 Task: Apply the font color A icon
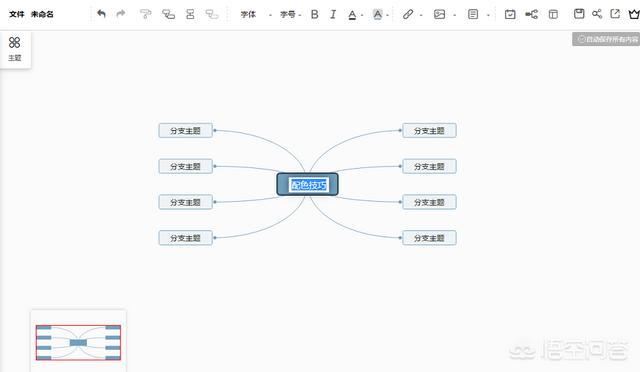pyautogui.click(x=352, y=15)
